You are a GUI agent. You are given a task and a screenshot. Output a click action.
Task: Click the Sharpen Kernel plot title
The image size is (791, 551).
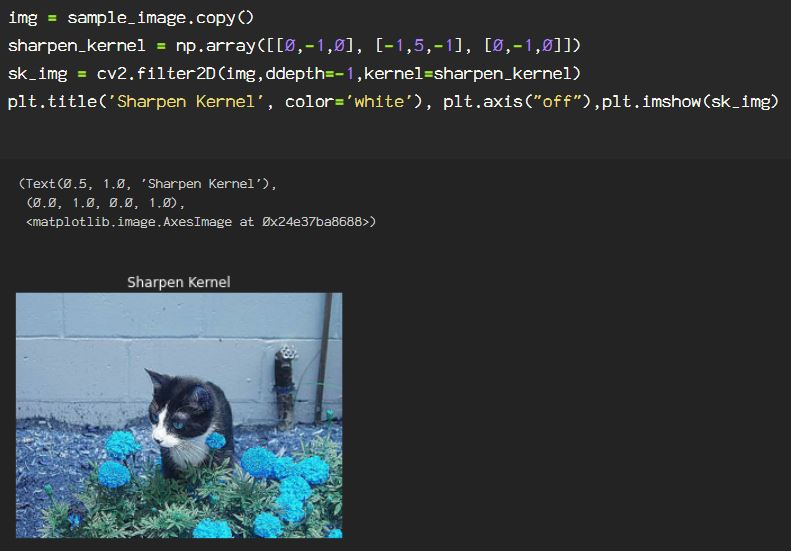(x=179, y=282)
